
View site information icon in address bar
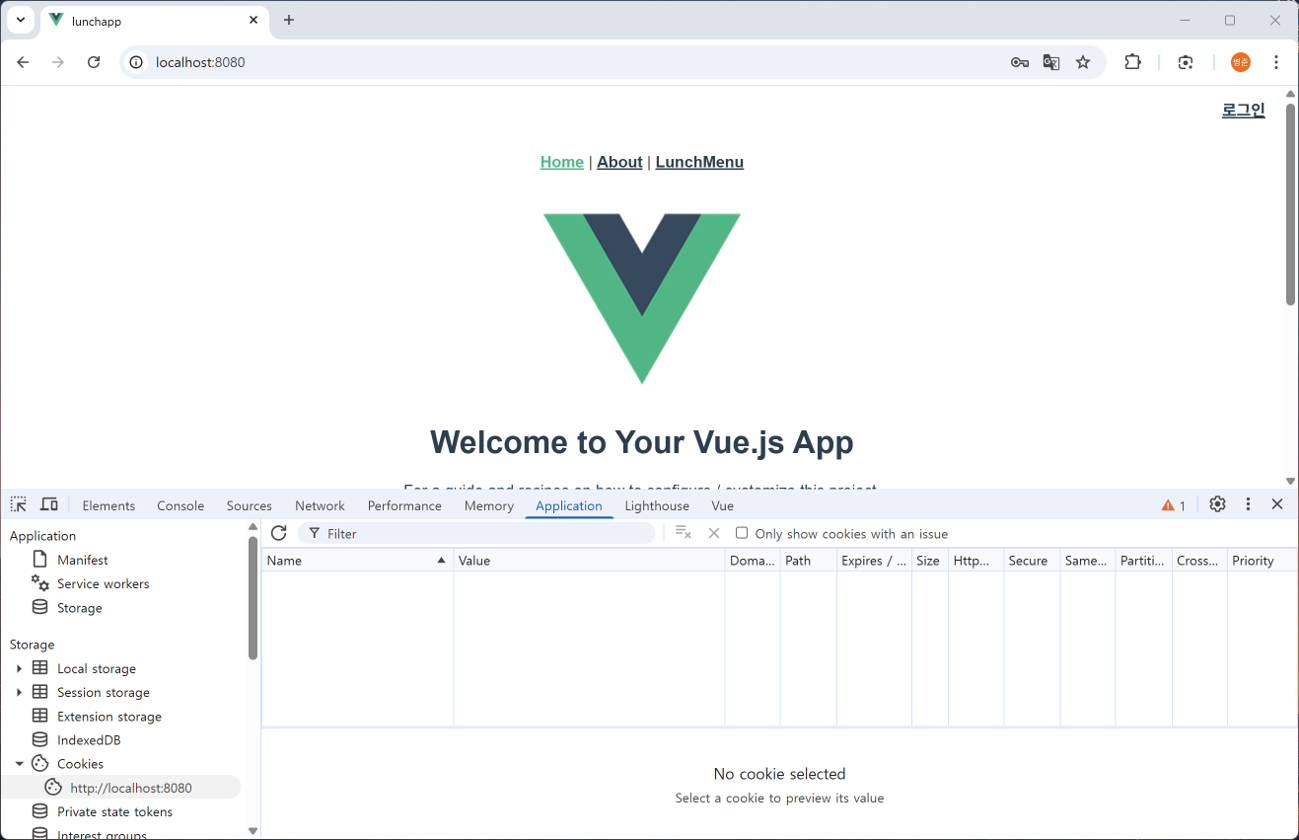pos(136,62)
